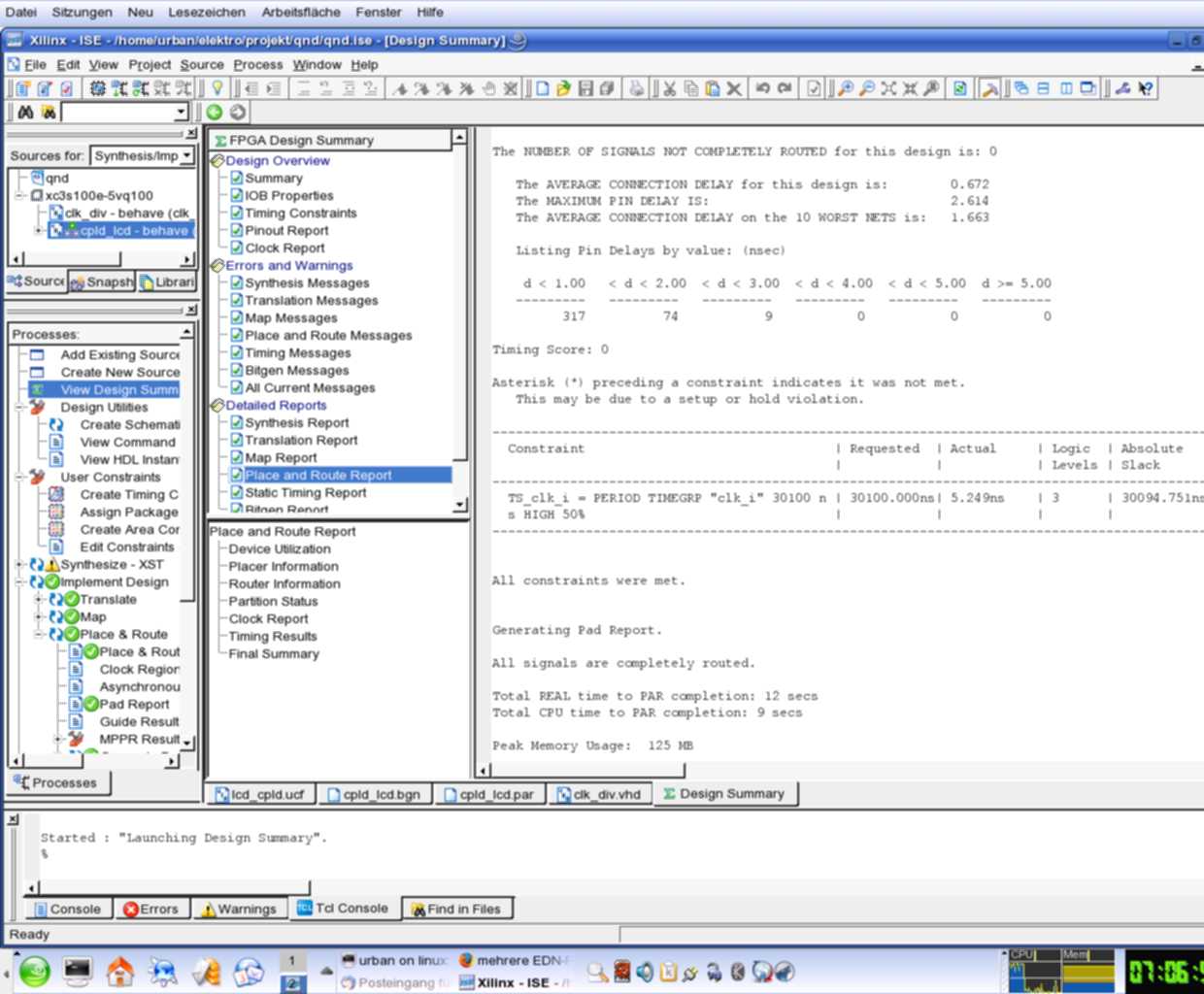Open the Warnings tab in console panel
1204x994 pixels.
pyautogui.click(x=239, y=909)
